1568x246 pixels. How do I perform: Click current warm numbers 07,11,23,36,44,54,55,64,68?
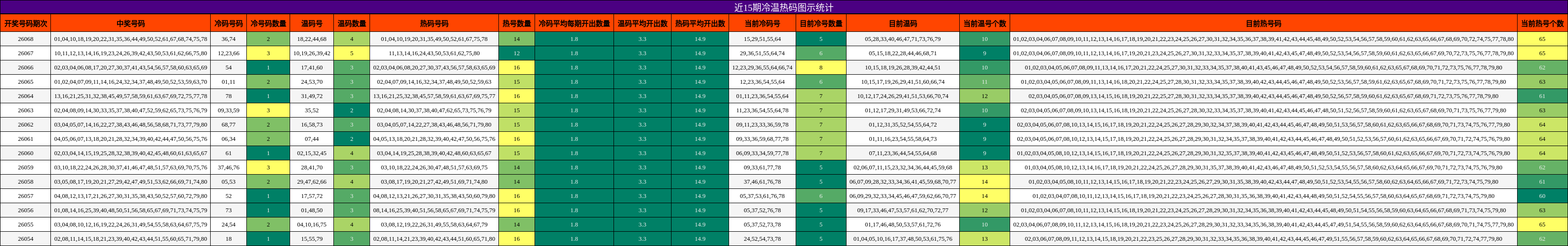[903, 153]
